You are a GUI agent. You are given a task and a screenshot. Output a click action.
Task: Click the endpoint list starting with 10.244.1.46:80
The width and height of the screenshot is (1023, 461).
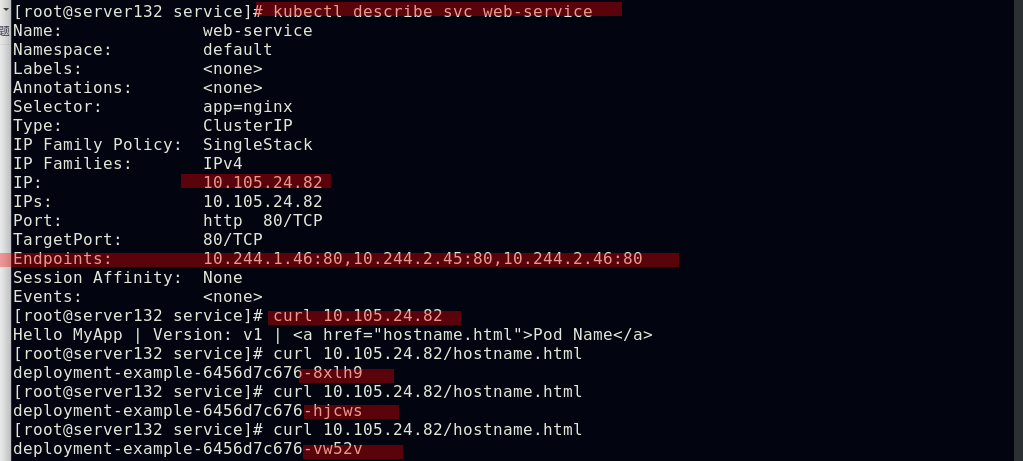[x=422, y=259]
